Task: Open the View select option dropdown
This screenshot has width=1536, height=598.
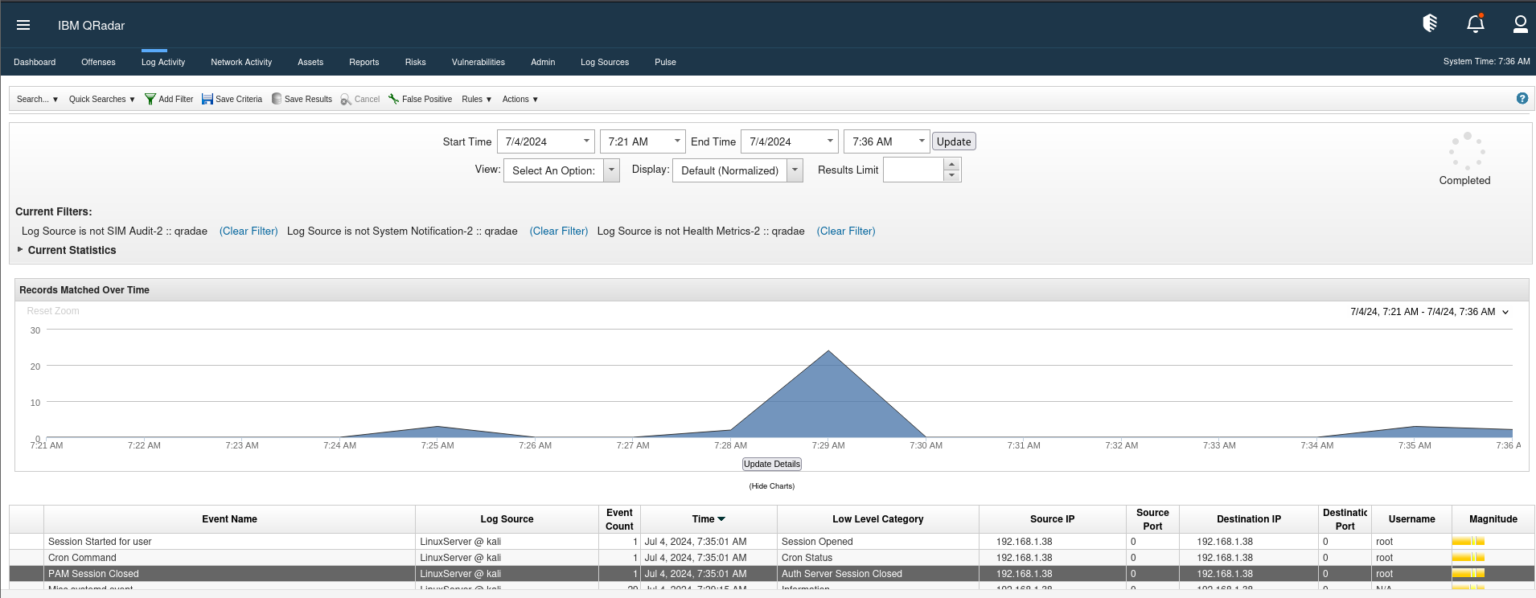Action: tap(562, 170)
